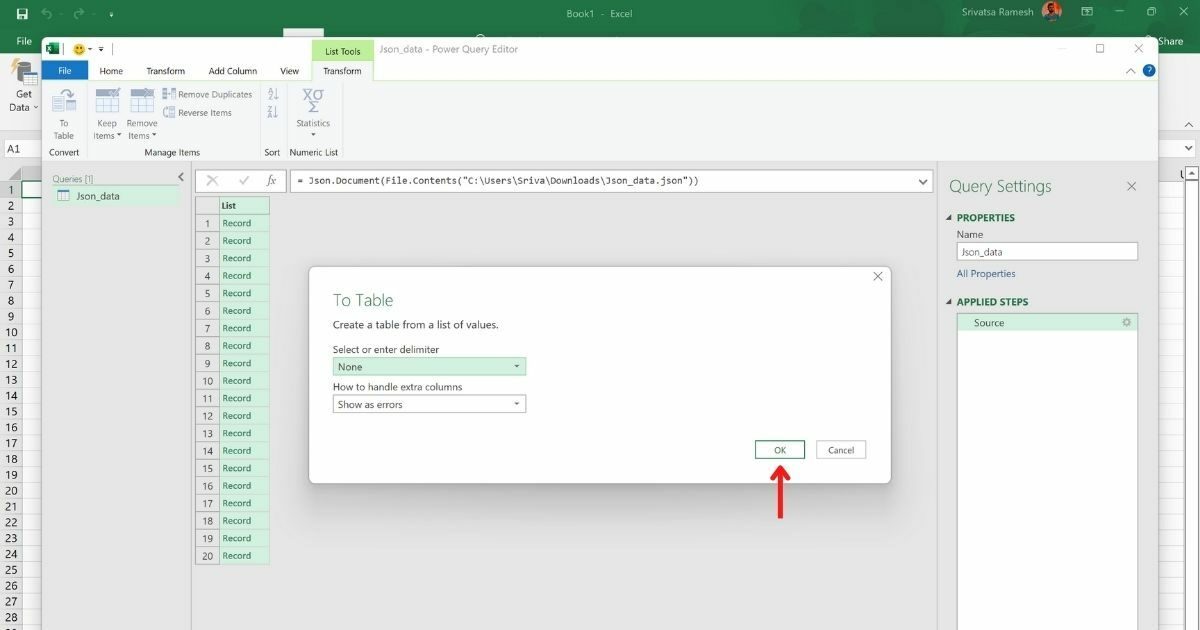Click inside the query Name field
This screenshot has height=630, width=1200.
click(1046, 251)
